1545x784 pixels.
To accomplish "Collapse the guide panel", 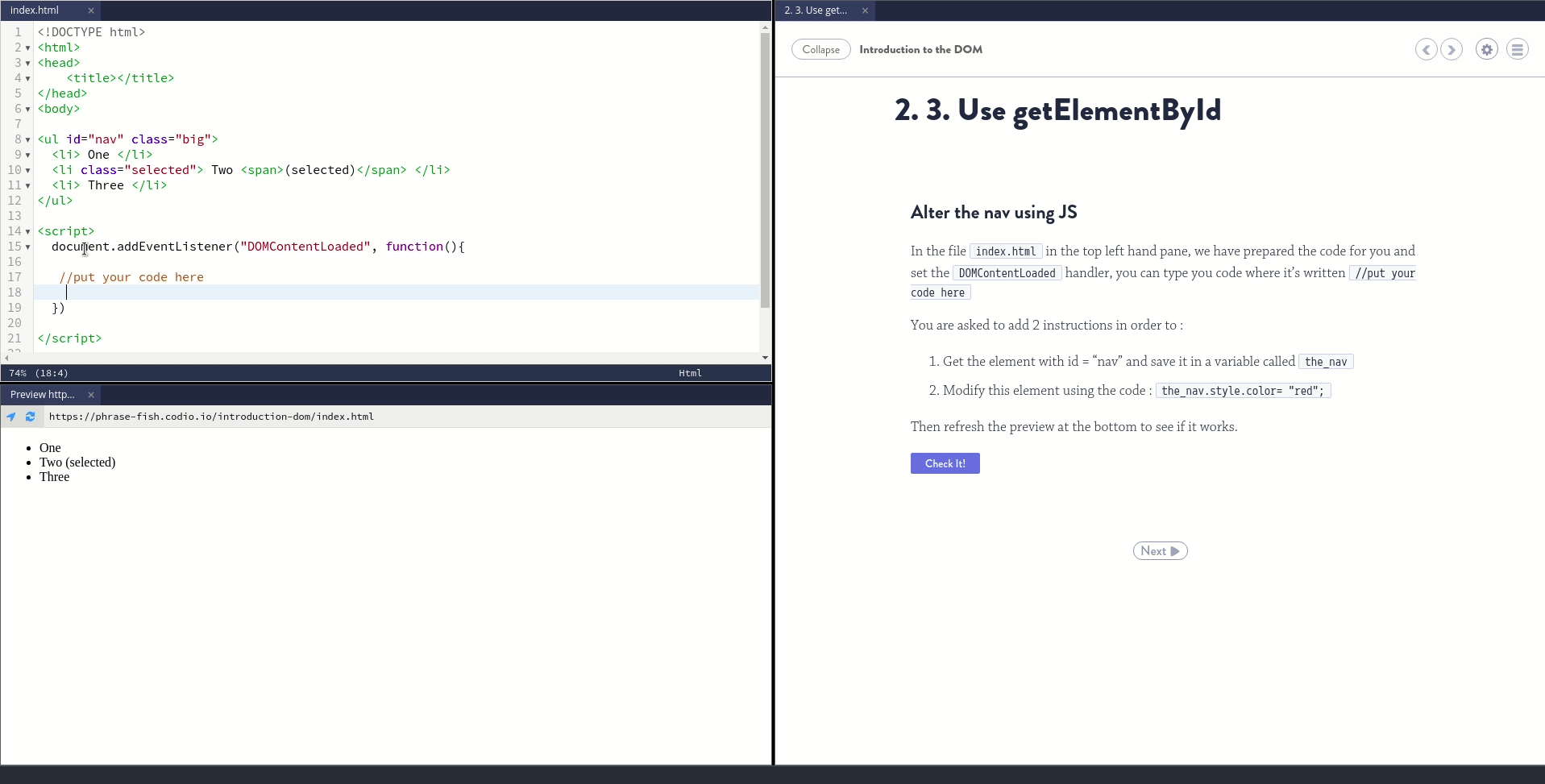I will pyautogui.click(x=821, y=50).
